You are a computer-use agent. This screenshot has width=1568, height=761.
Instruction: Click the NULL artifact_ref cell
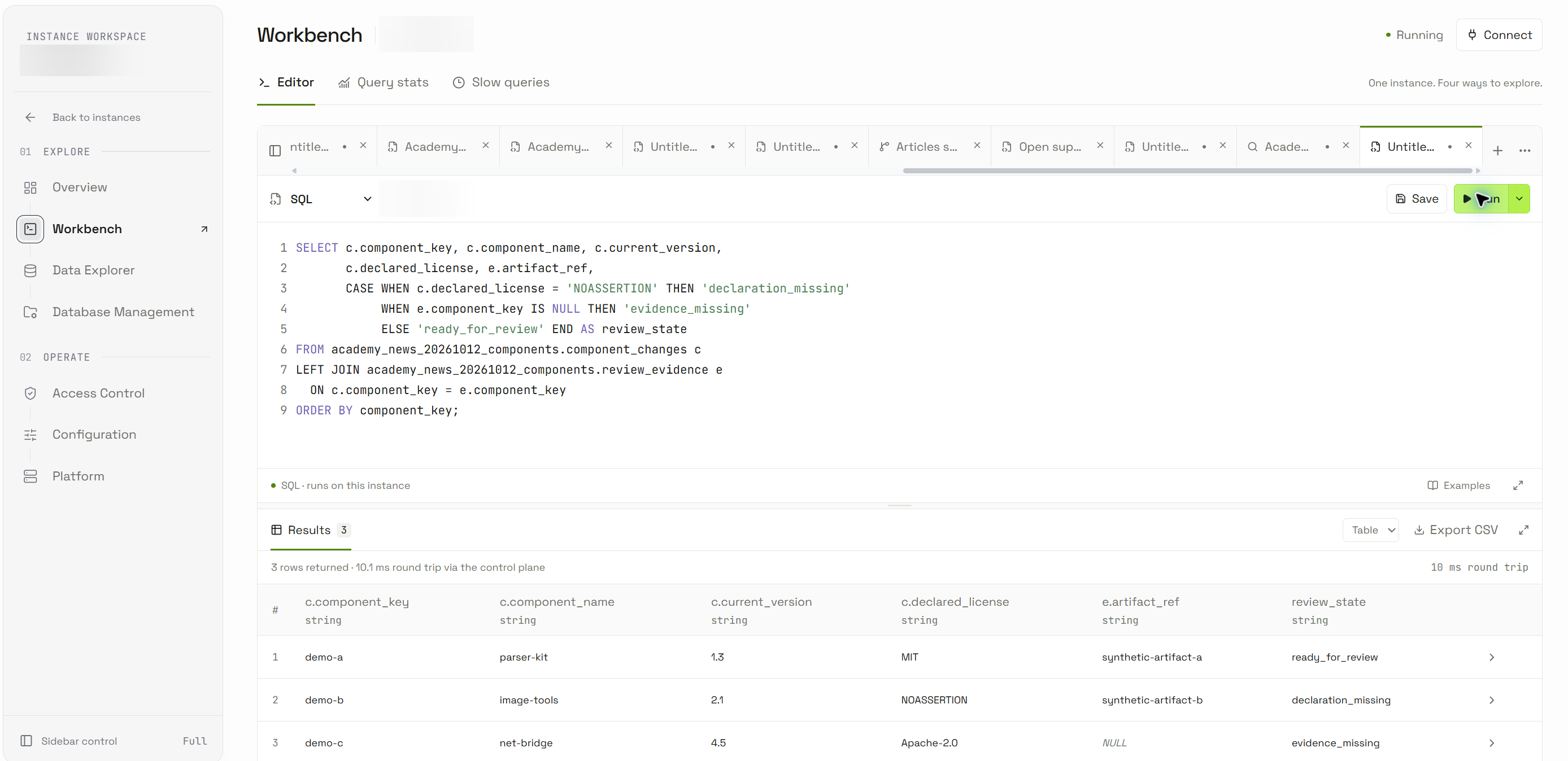pos(1114,743)
